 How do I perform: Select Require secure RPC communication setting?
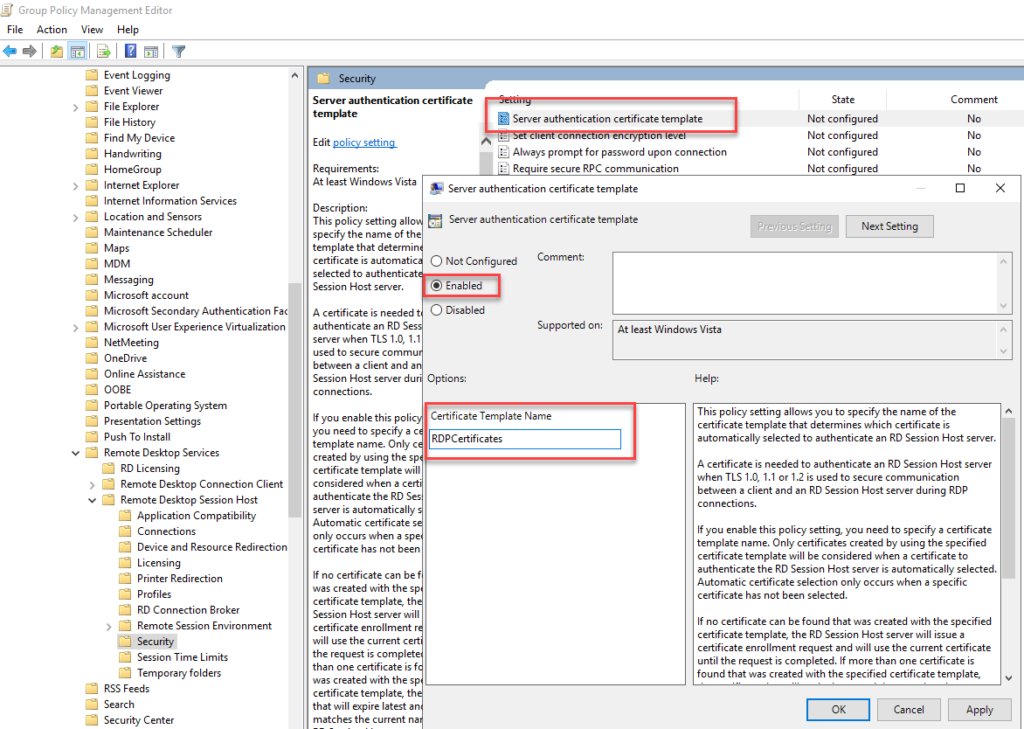pos(596,169)
